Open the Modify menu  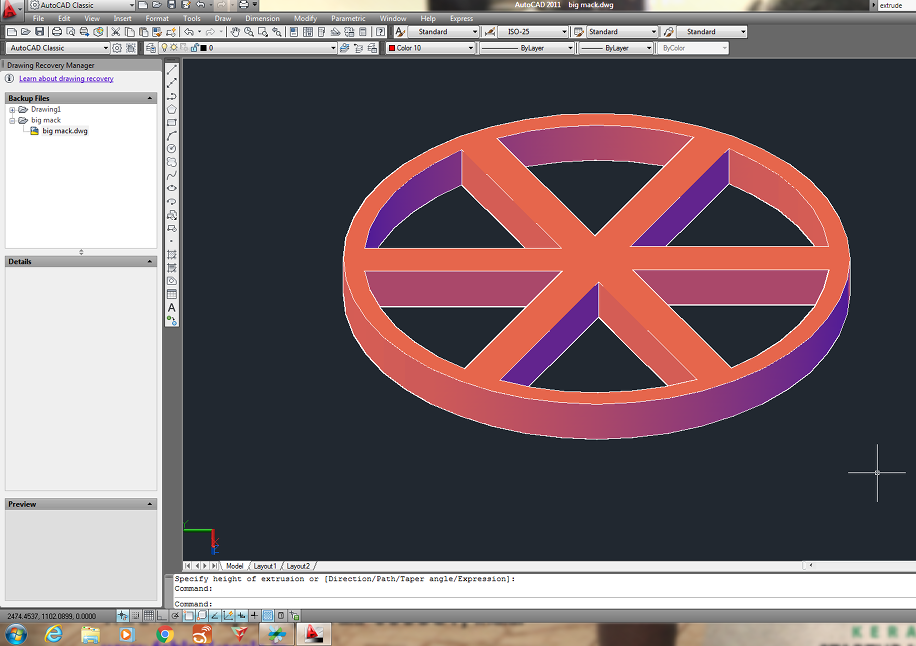[x=306, y=19]
